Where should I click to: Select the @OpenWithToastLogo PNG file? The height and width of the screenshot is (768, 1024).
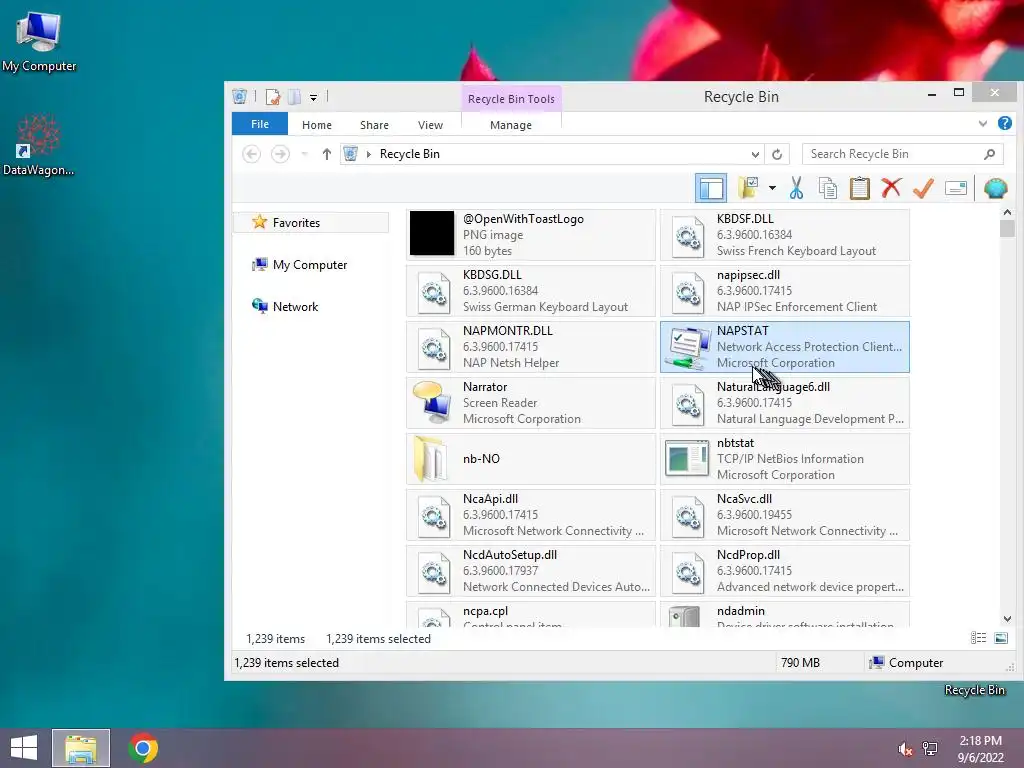click(530, 234)
